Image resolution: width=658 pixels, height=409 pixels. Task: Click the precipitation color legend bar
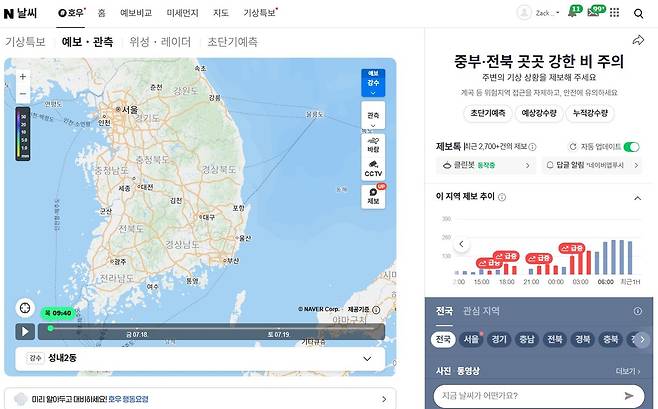(x=23, y=133)
